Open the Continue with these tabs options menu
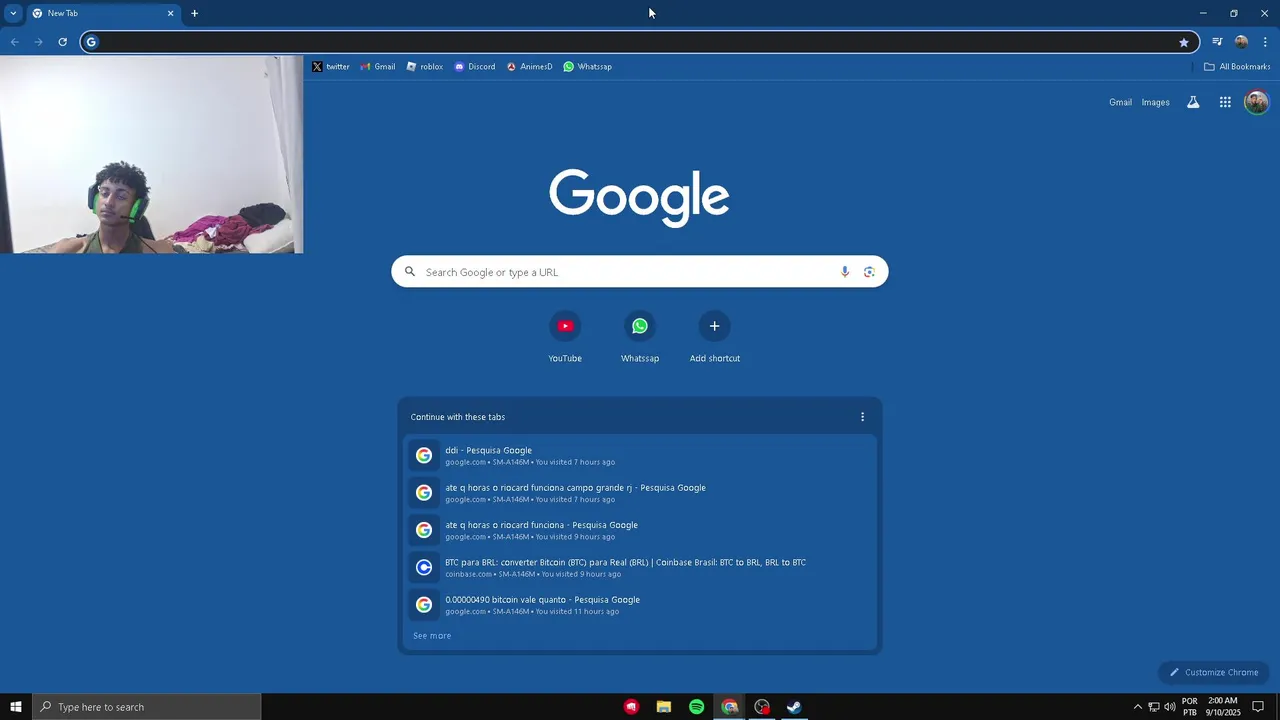 tap(862, 417)
